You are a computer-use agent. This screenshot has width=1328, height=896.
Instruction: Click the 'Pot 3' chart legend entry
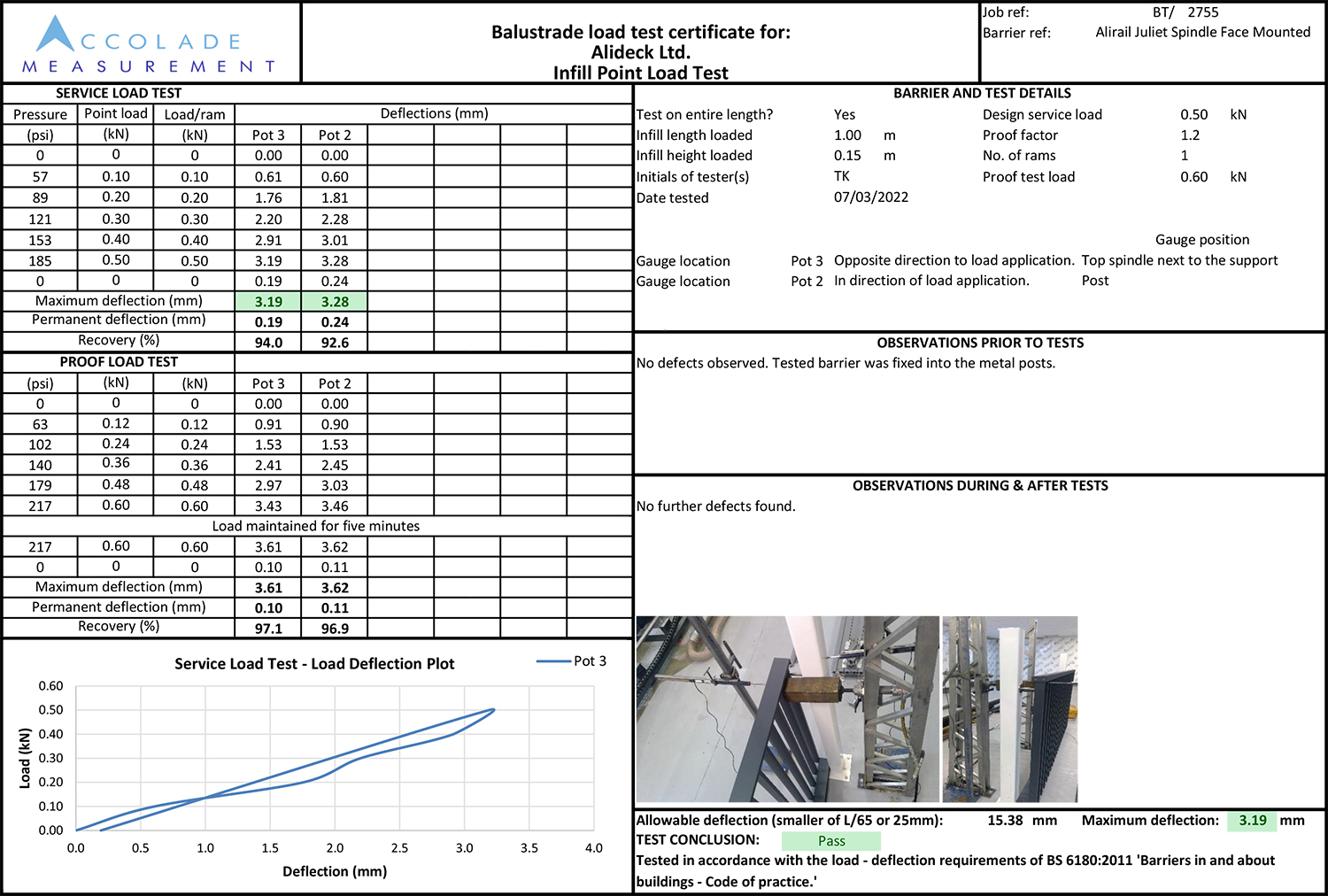point(572,661)
